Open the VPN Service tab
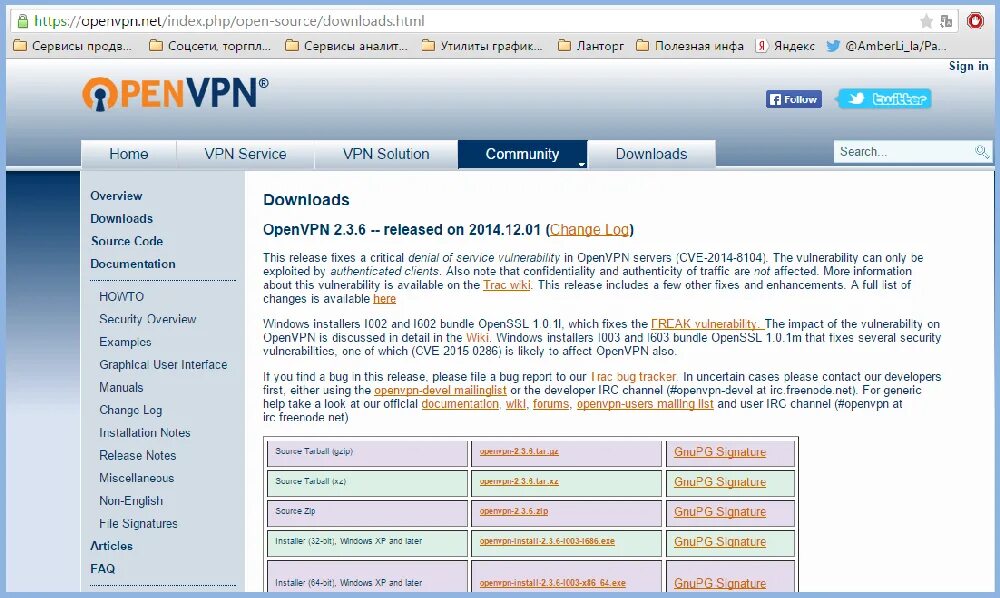This screenshot has width=1000, height=598. 246,154
